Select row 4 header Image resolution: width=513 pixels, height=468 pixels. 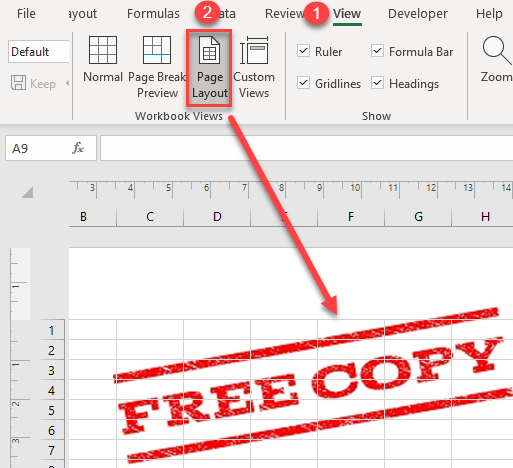(x=51, y=390)
